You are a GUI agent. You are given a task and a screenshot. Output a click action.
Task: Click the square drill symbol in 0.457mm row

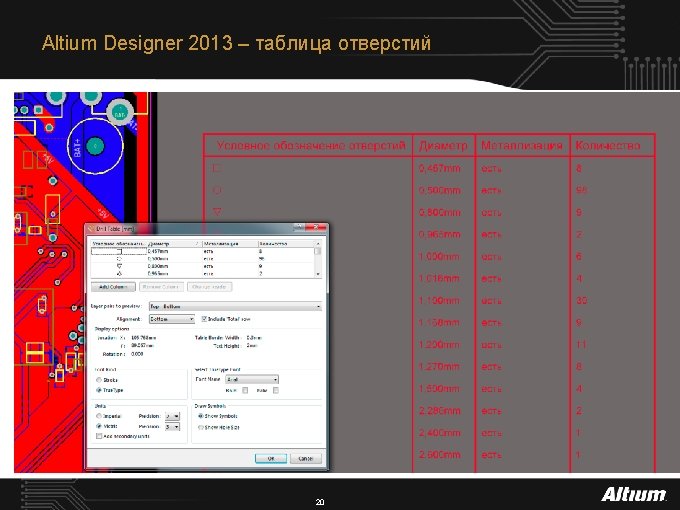click(217, 168)
